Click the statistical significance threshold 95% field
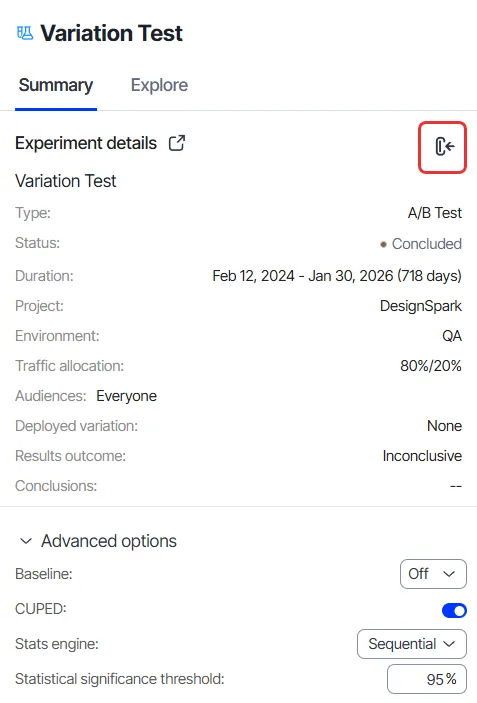 pyautogui.click(x=427, y=679)
